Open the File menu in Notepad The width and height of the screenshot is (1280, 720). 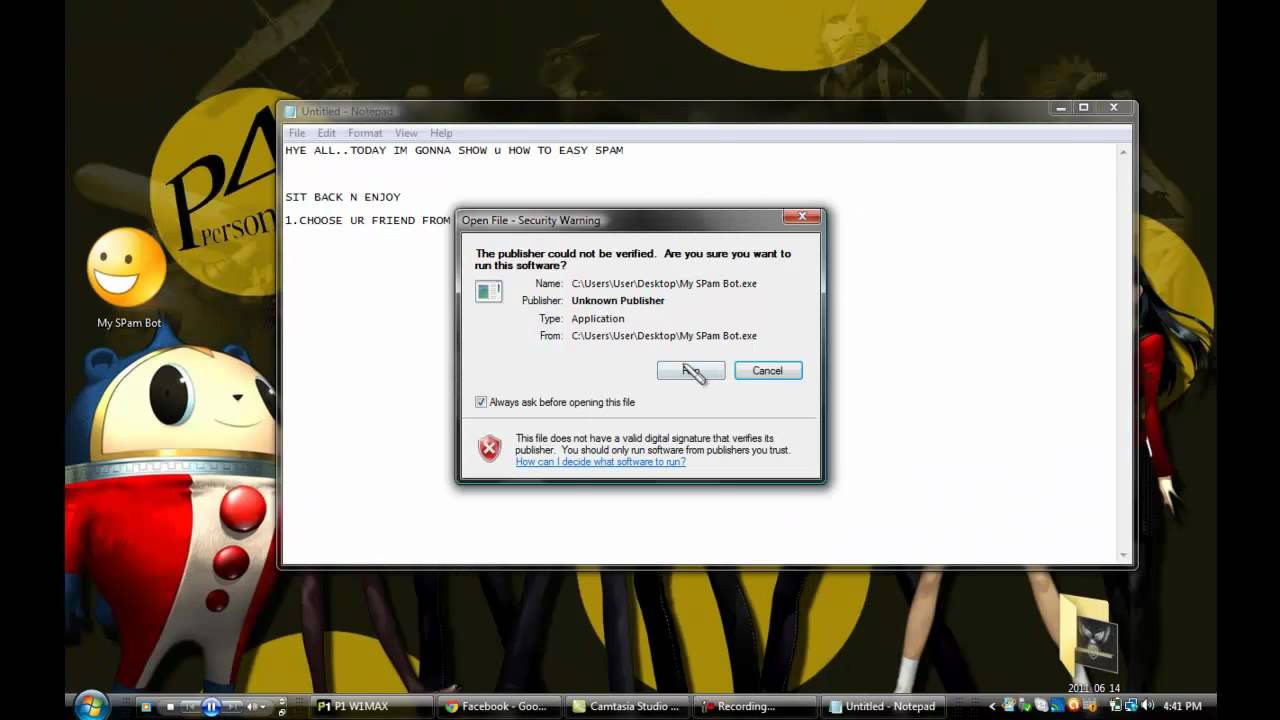pos(297,133)
